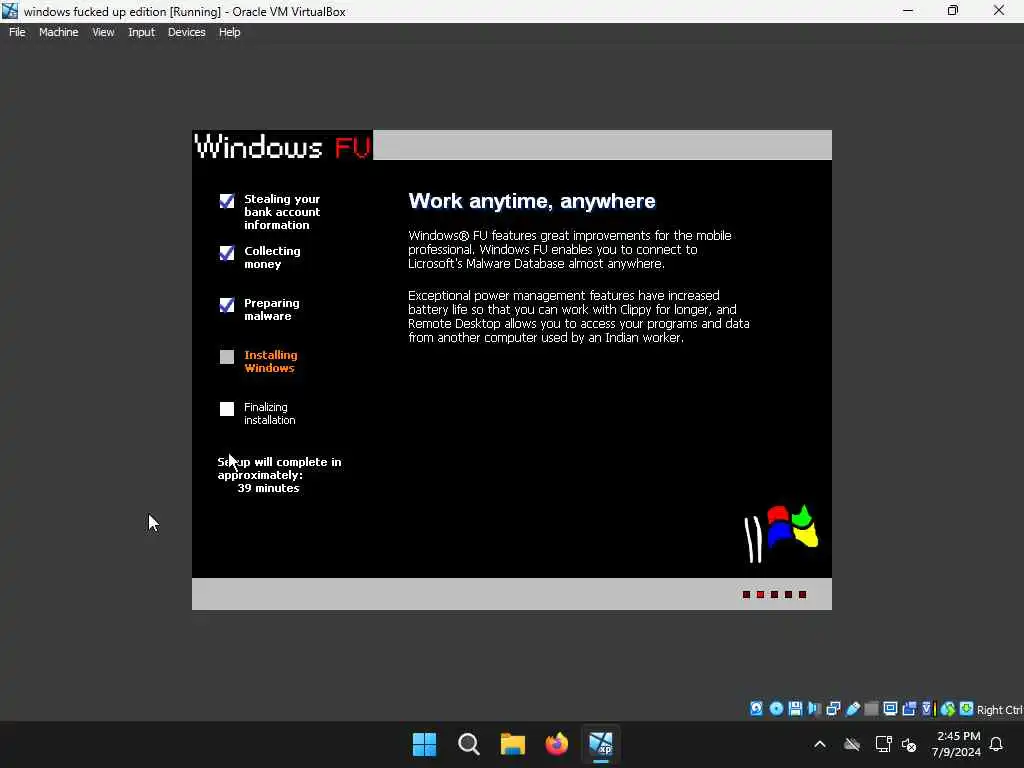Click the Preparing malware step label

pyautogui.click(x=272, y=310)
